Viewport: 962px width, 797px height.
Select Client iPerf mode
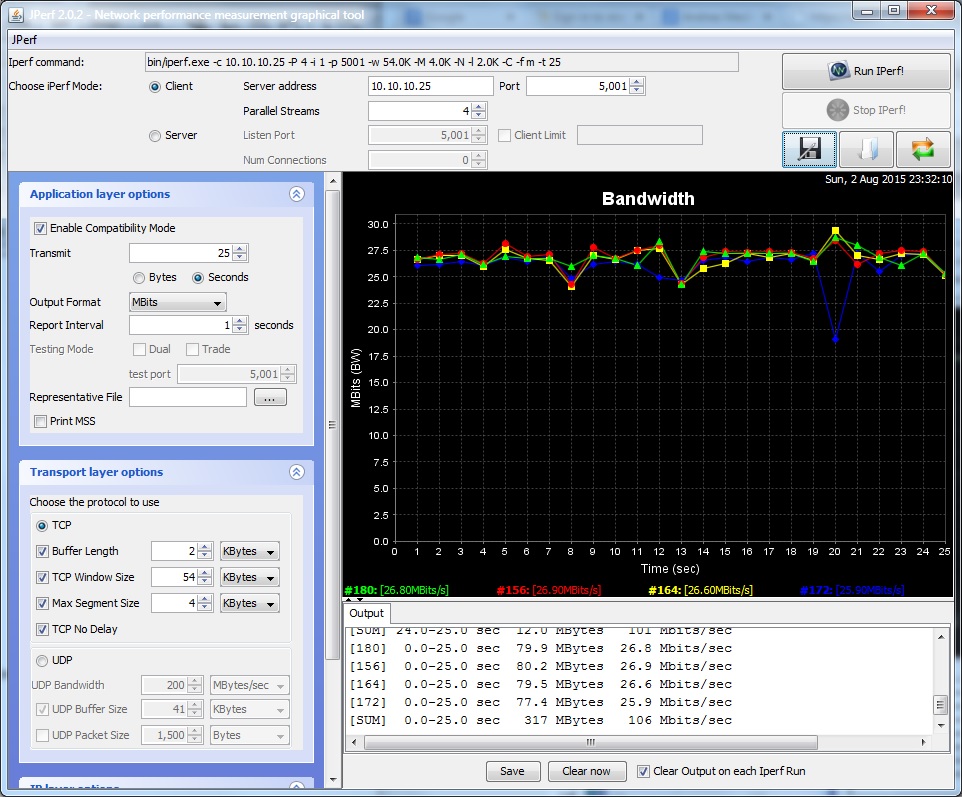155,87
